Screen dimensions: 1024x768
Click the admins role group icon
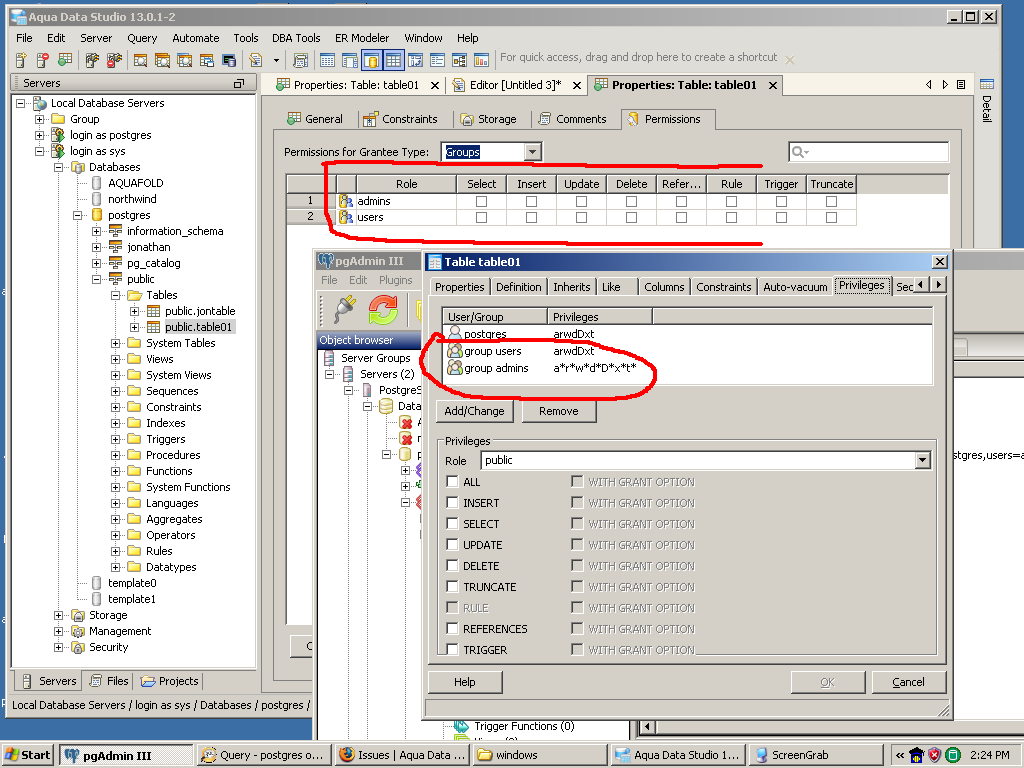(346, 201)
